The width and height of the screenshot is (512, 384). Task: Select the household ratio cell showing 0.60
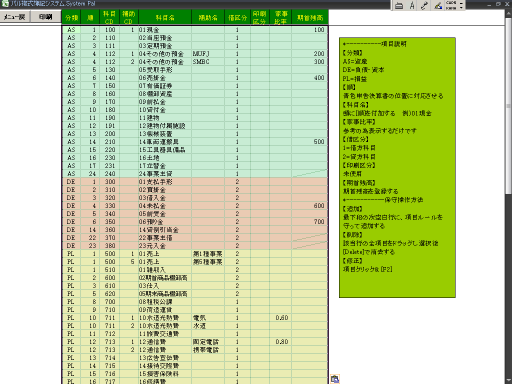(x=281, y=318)
